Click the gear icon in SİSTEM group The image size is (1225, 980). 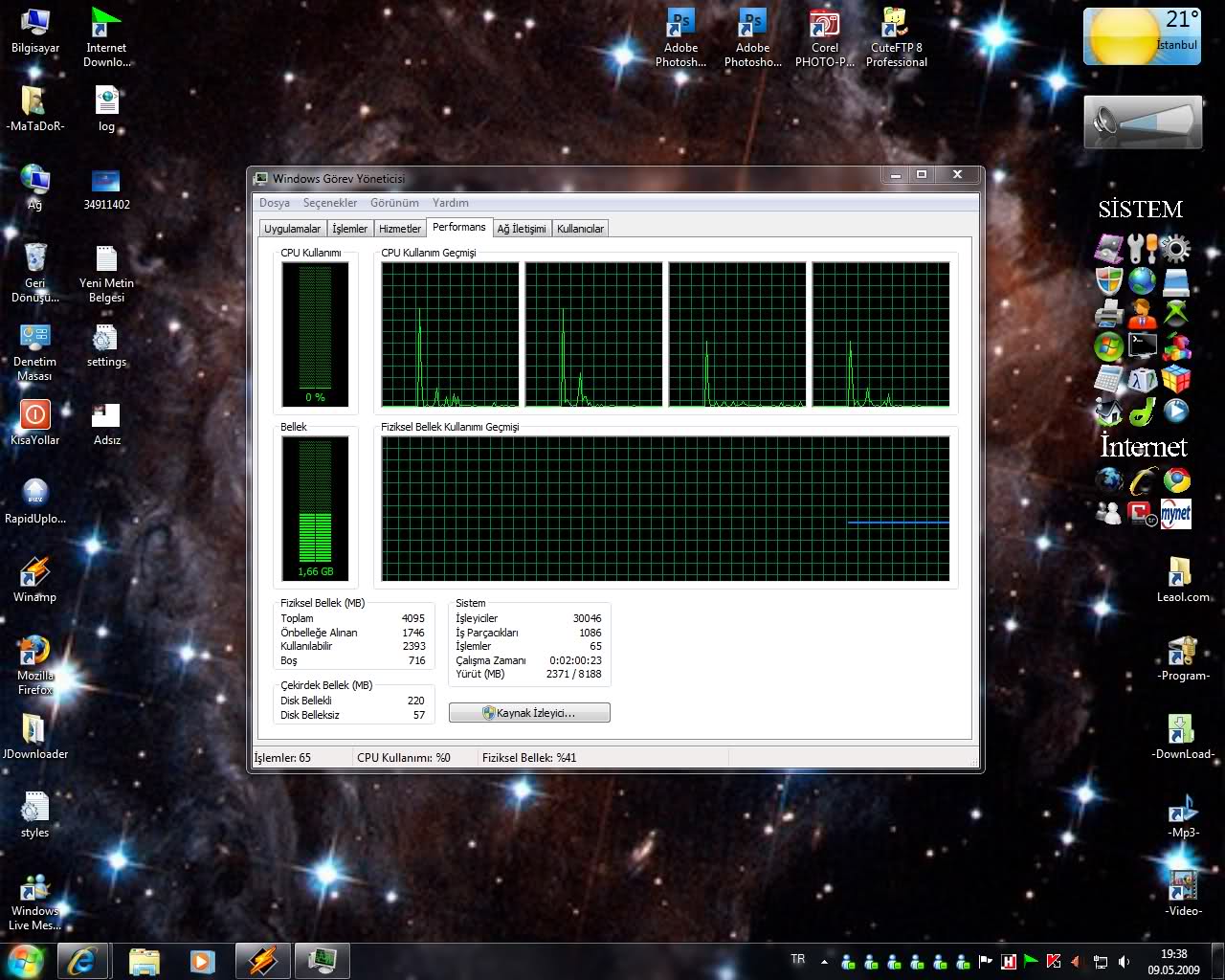click(1176, 250)
